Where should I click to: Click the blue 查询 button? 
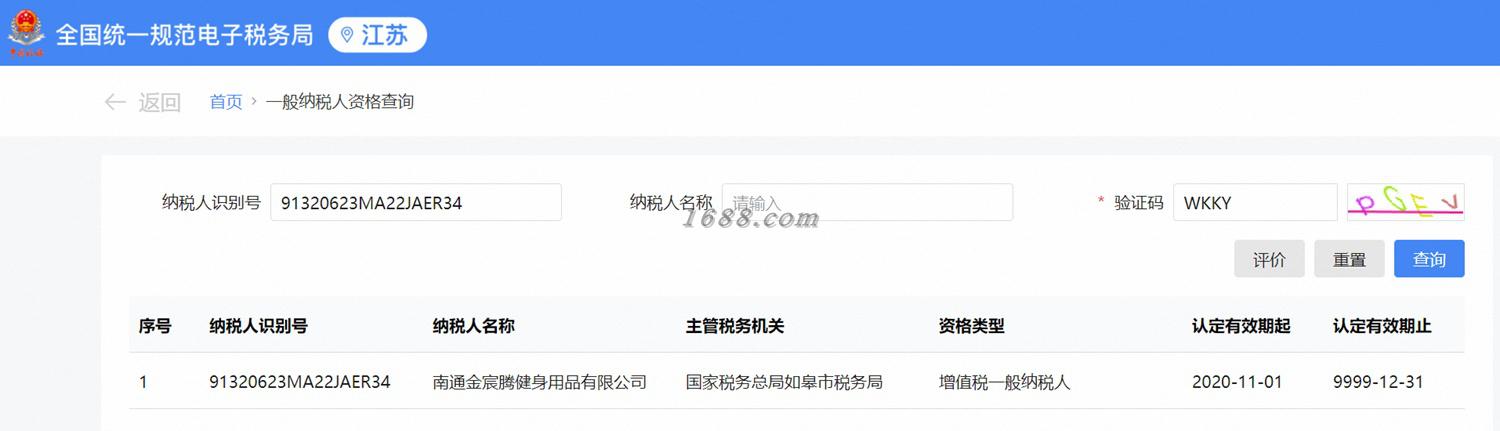tap(1430, 259)
